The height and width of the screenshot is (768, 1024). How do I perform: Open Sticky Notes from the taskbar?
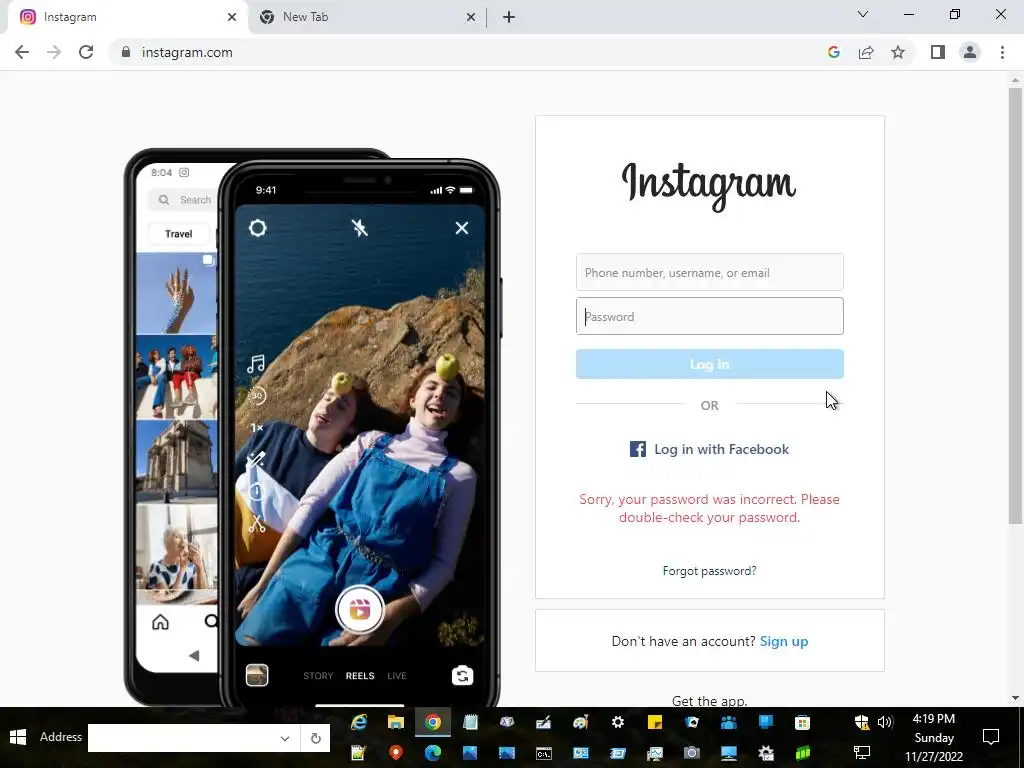[x=654, y=722]
